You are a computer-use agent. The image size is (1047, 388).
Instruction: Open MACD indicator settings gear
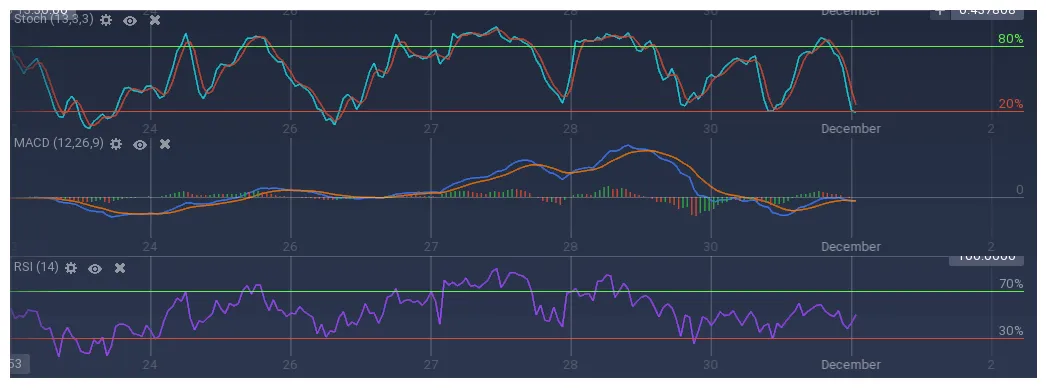click(116, 144)
